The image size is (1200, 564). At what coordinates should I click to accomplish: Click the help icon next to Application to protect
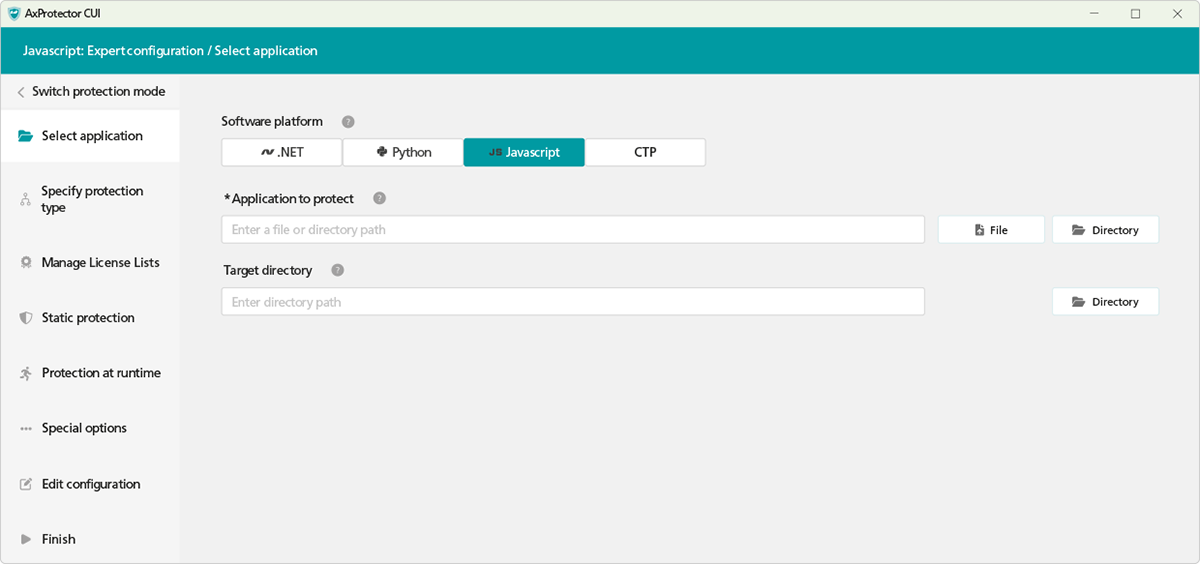tap(379, 198)
